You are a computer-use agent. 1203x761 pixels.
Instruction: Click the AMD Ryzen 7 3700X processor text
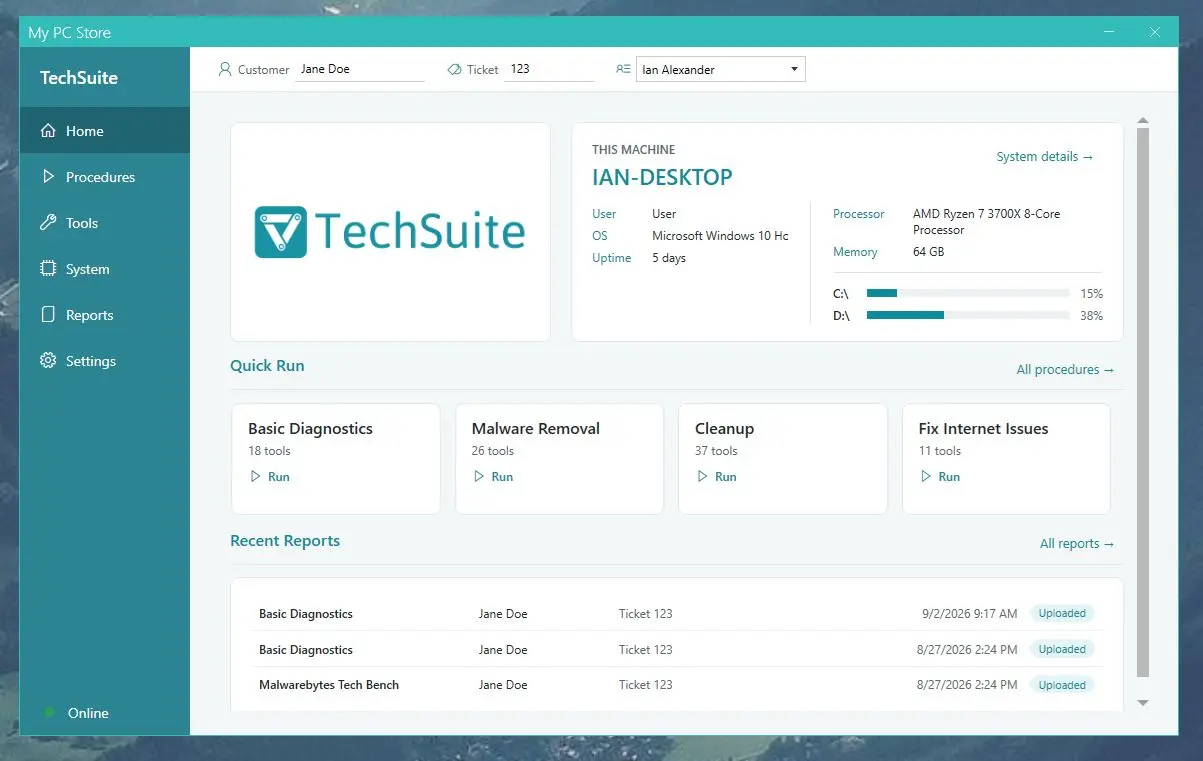click(x=986, y=221)
